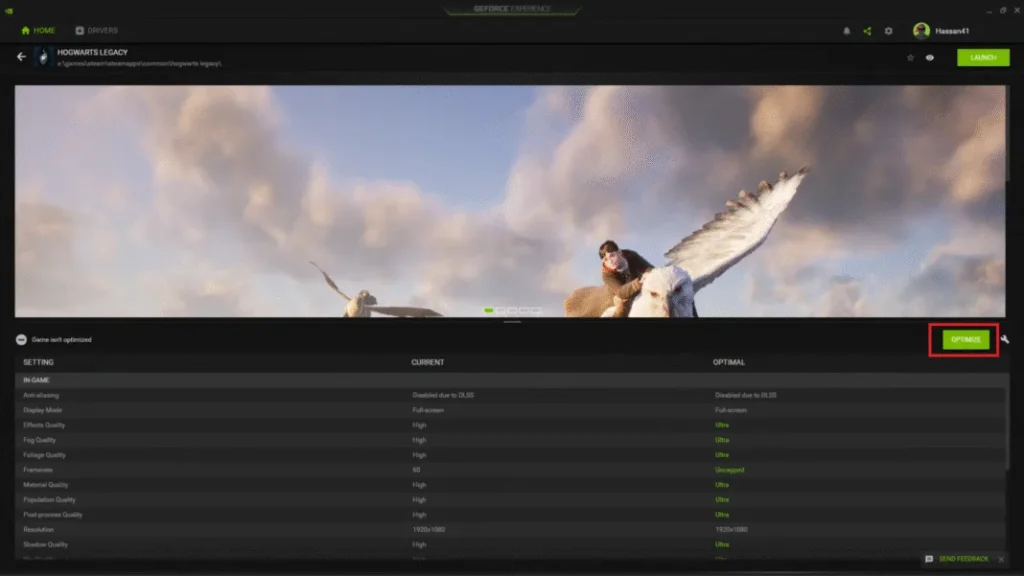
Task: Collapse the IN-GAME settings section header
Action: pyautogui.click(x=40, y=380)
